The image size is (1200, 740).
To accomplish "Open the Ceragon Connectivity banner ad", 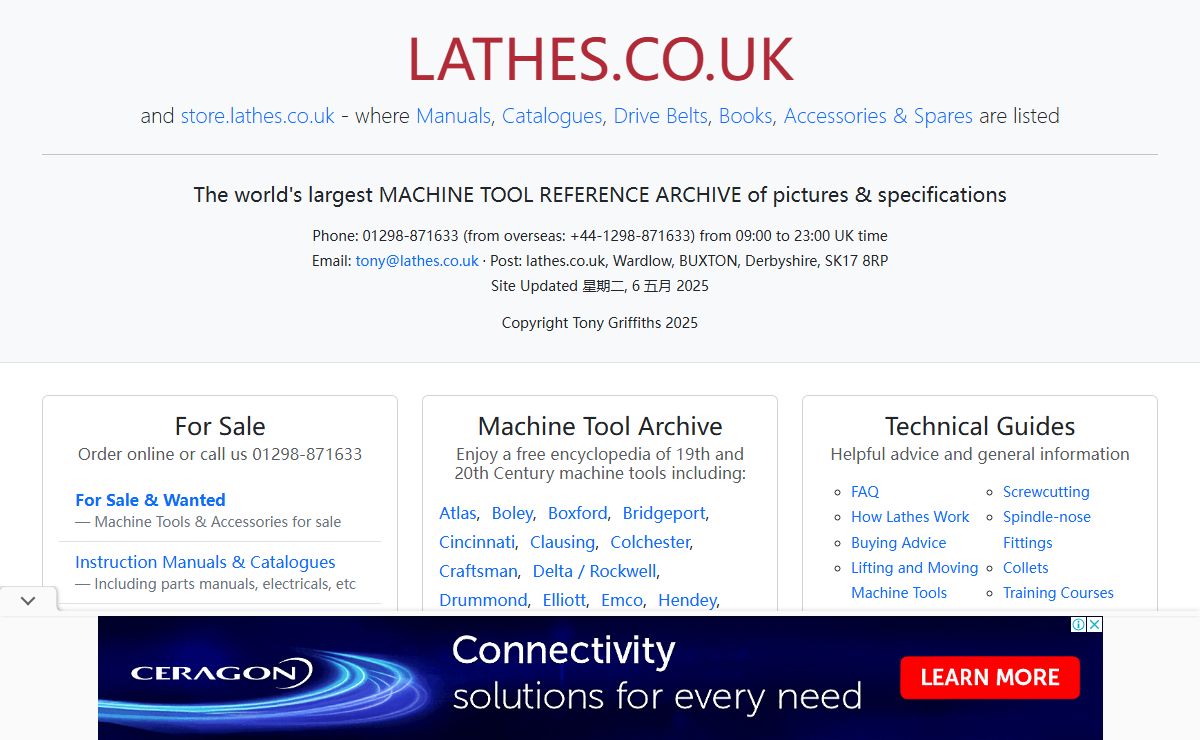I will (600, 678).
